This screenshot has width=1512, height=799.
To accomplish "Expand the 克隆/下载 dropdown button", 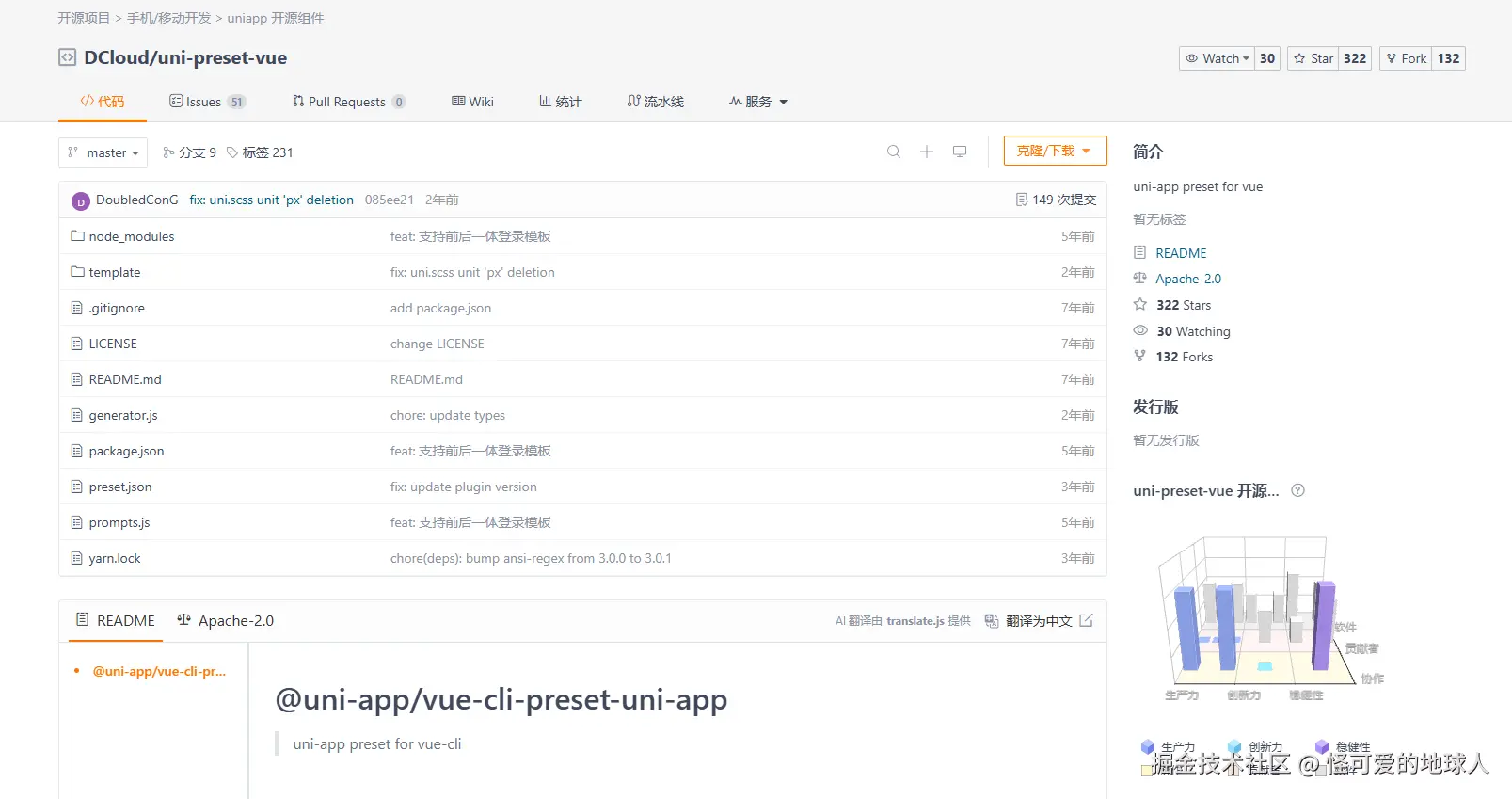I will coord(1055,151).
